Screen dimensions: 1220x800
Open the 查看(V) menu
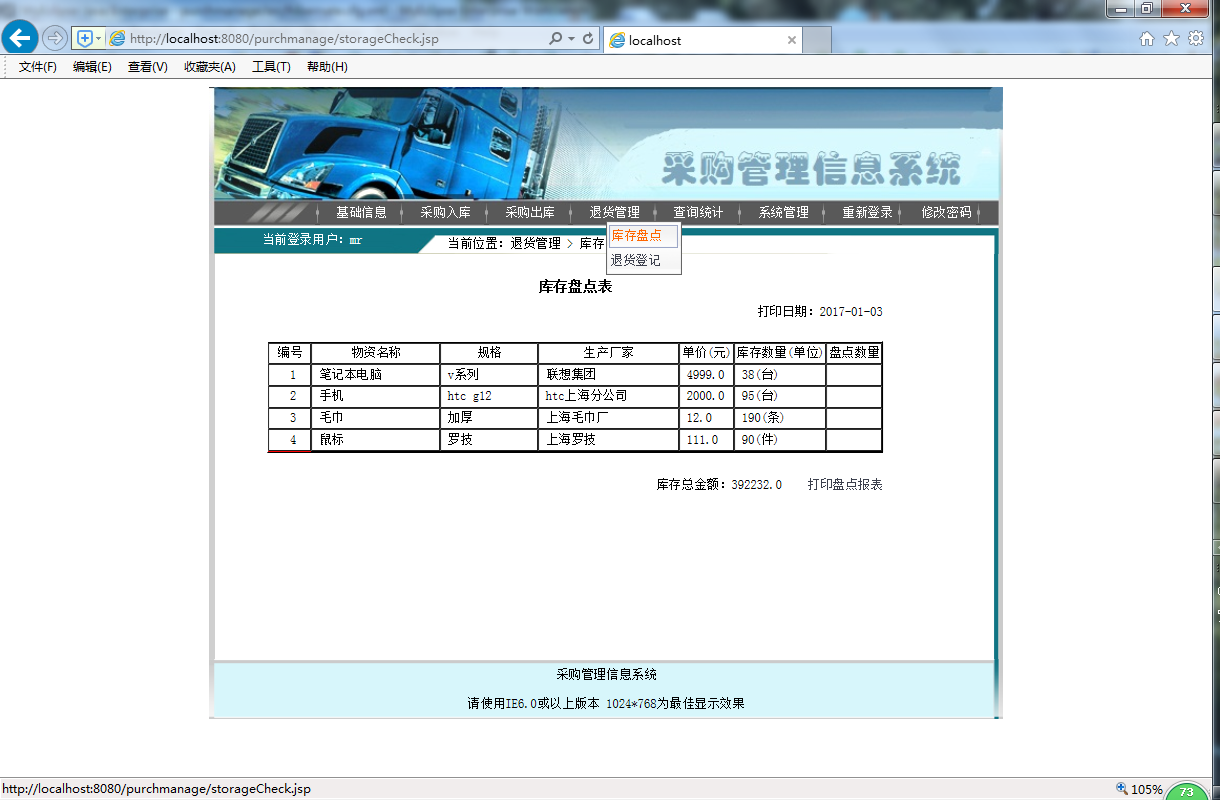point(147,66)
